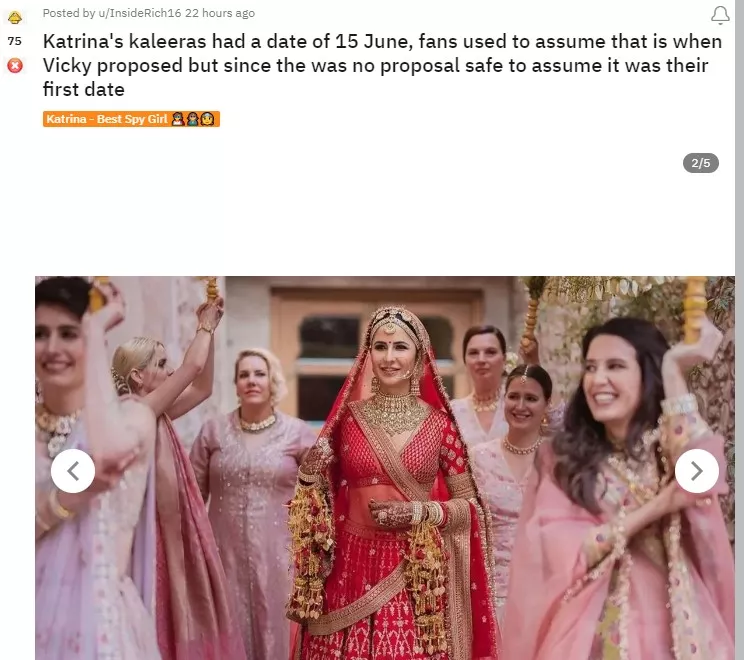The width and height of the screenshot is (744, 660).
Task: Go to previous gallery image
Action: [73, 471]
